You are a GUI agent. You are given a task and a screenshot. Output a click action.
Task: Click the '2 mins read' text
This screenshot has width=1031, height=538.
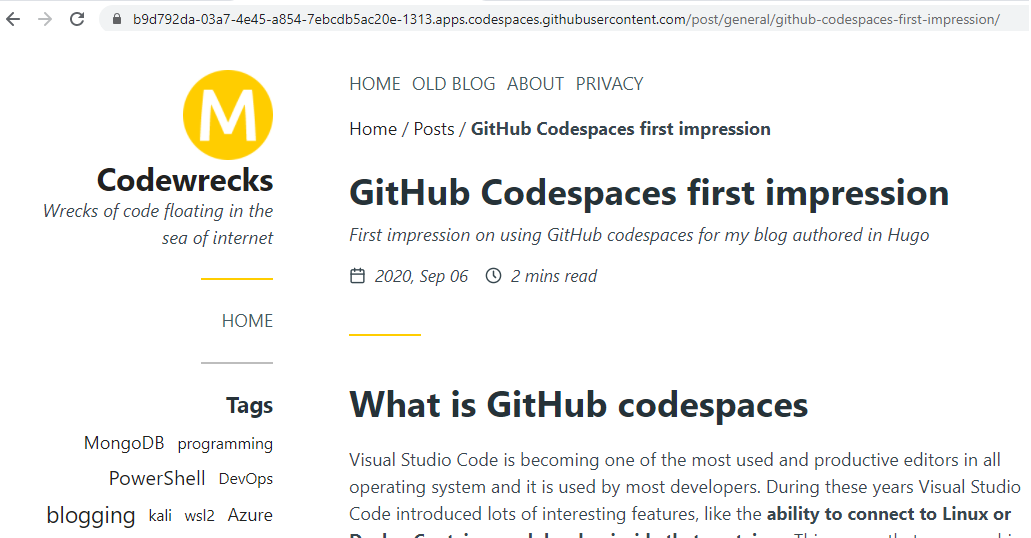coord(554,276)
